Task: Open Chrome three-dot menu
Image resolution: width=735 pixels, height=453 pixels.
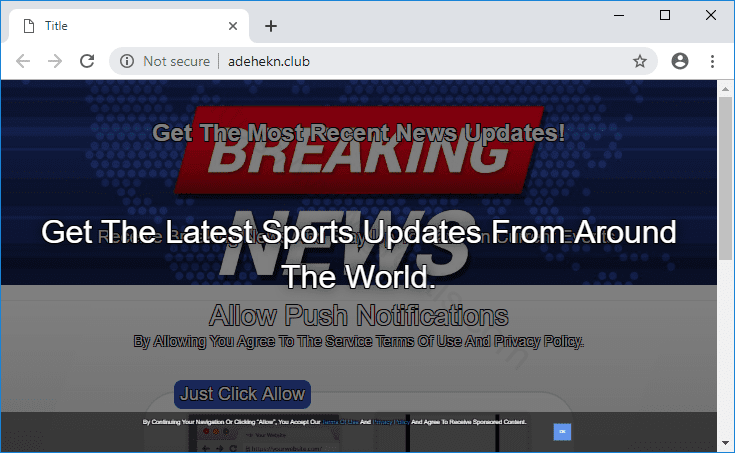Action: click(712, 61)
